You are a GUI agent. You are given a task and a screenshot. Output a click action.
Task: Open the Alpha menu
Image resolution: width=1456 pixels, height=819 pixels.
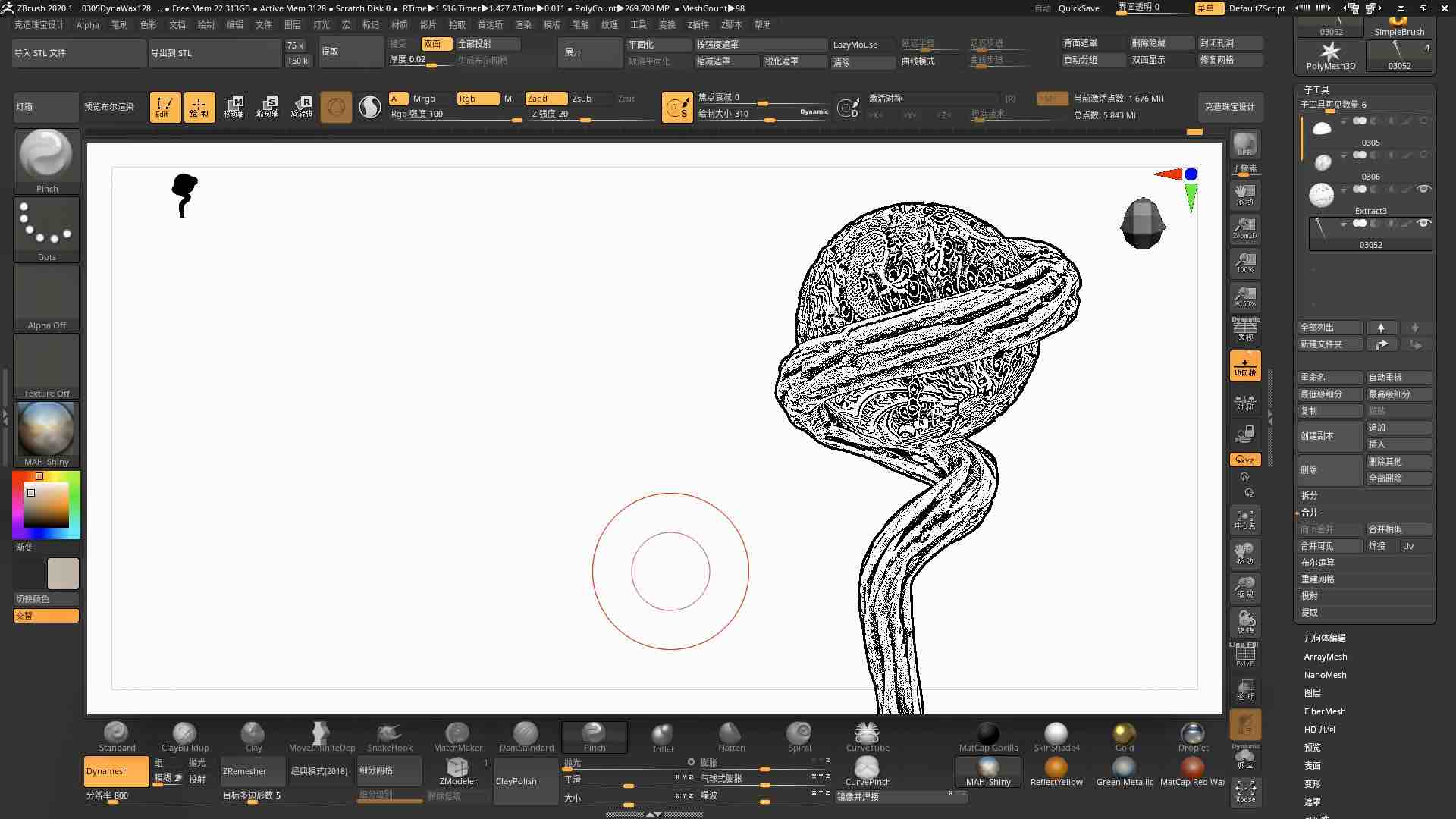(87, 24)
